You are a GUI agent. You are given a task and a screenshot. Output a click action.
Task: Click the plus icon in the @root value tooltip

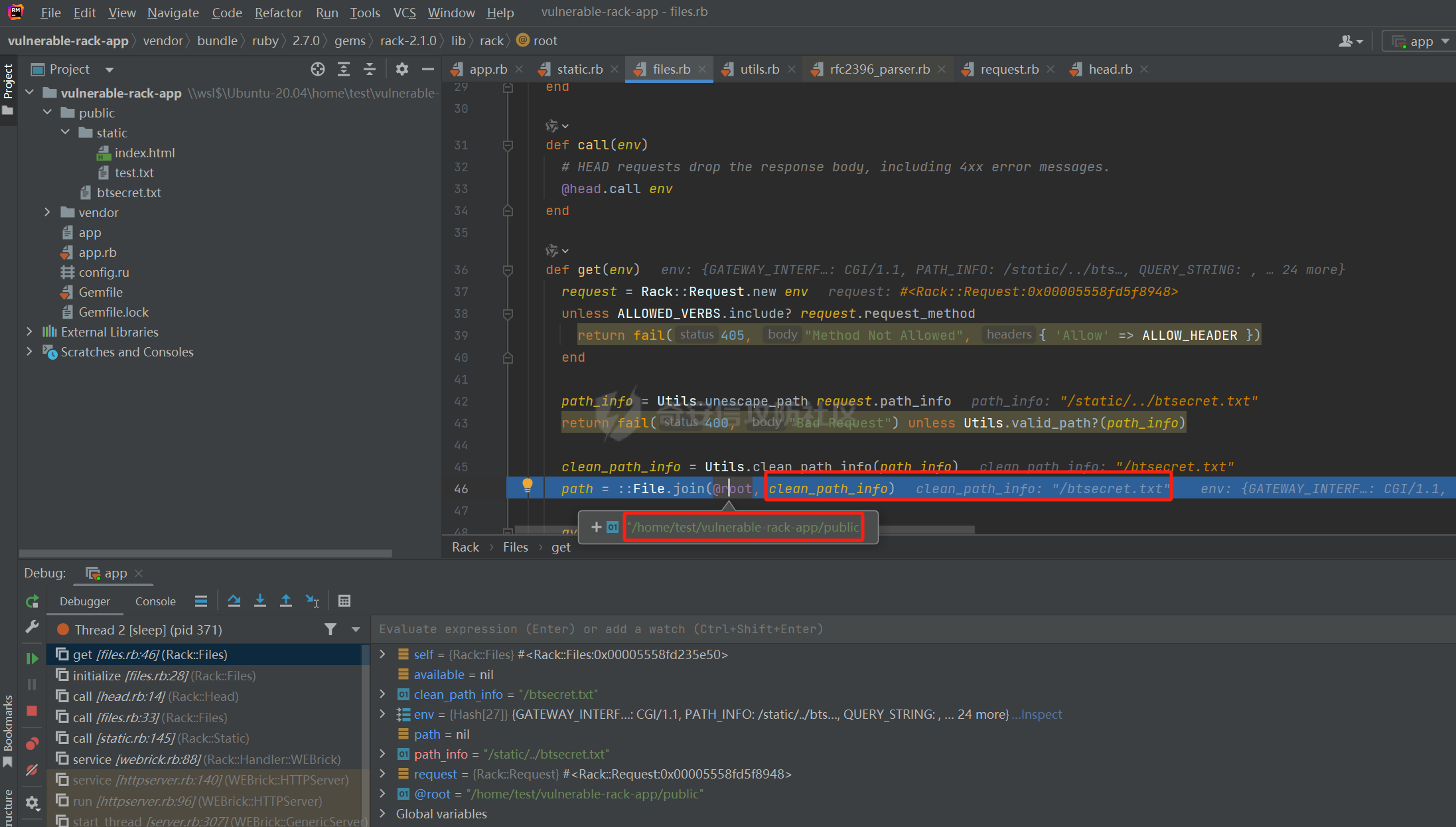(596, 527)
